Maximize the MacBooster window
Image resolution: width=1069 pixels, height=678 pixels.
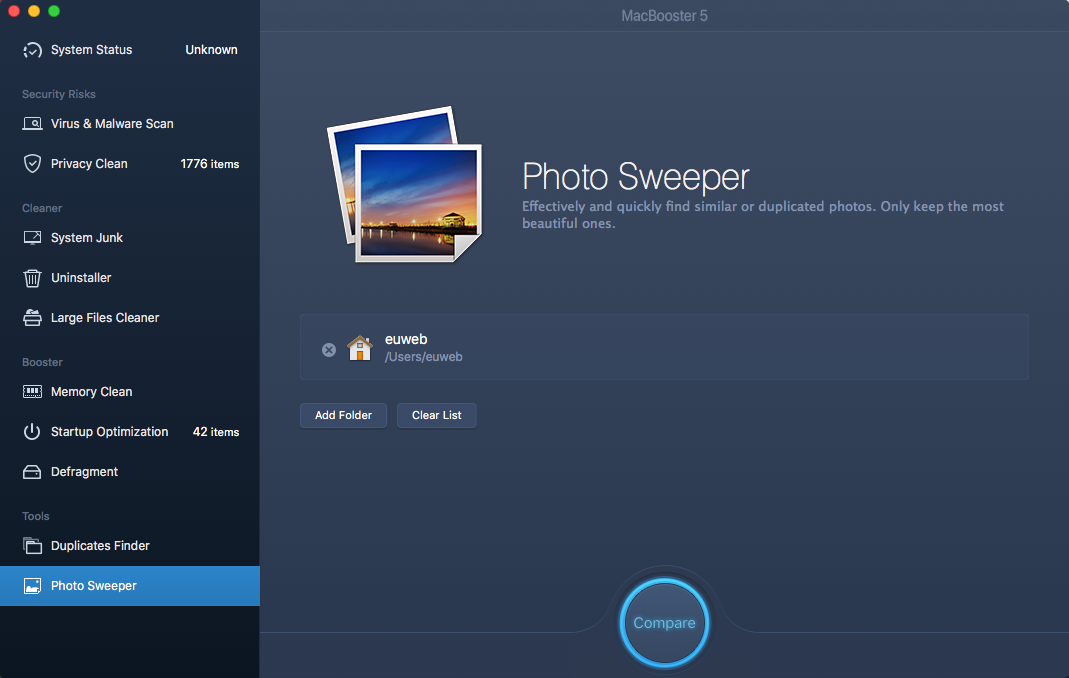coord(55,11)
